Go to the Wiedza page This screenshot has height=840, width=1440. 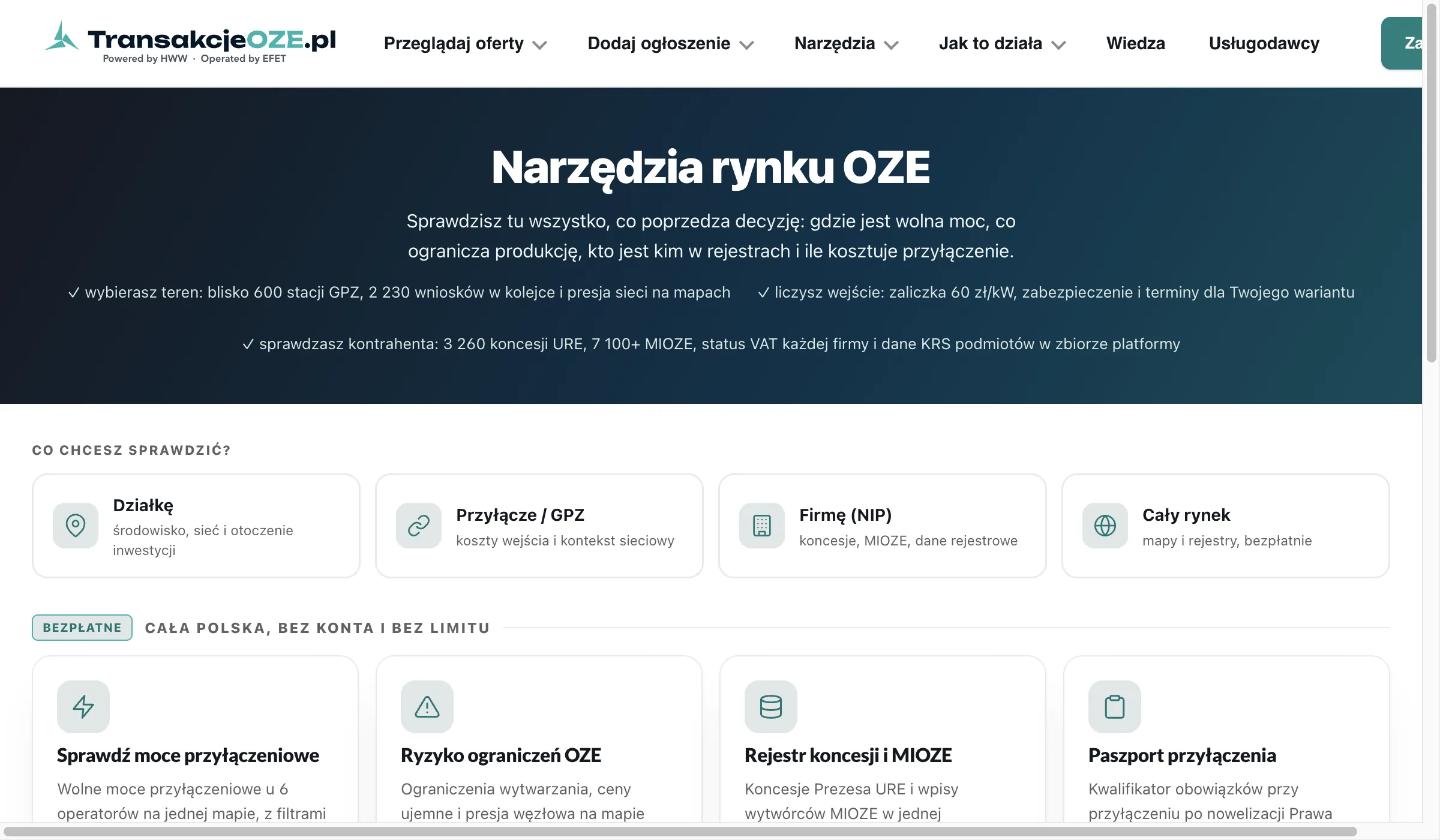click(1136, 43)
